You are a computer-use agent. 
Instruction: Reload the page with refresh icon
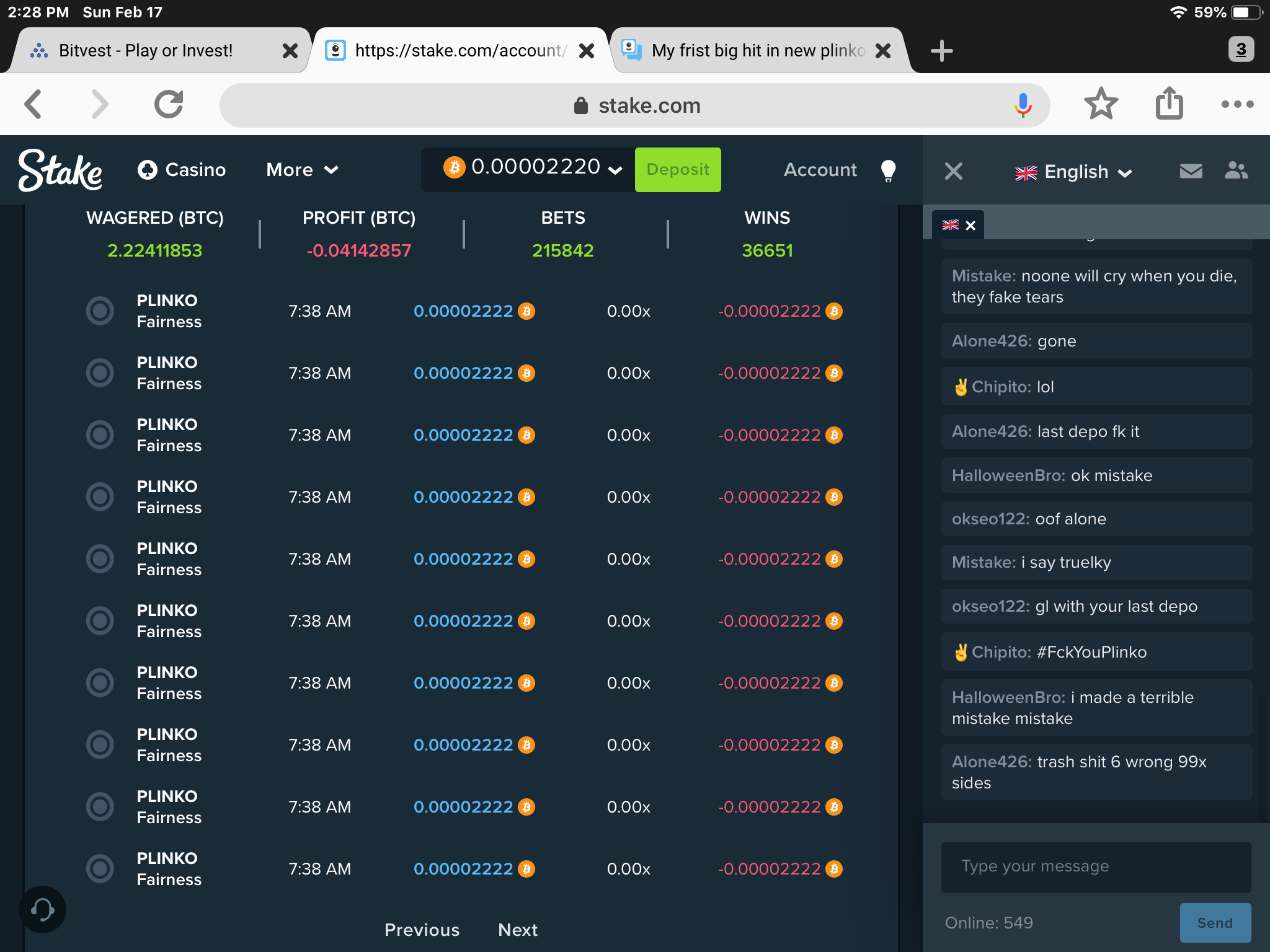[x=169, y=104]
